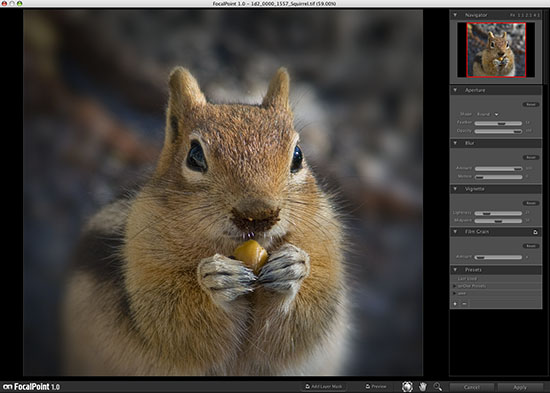Adjust the Vignette Midpoint slider
The width and height of the screenshot is (550, 393).
pyautogui.click(x=498, y=221)
